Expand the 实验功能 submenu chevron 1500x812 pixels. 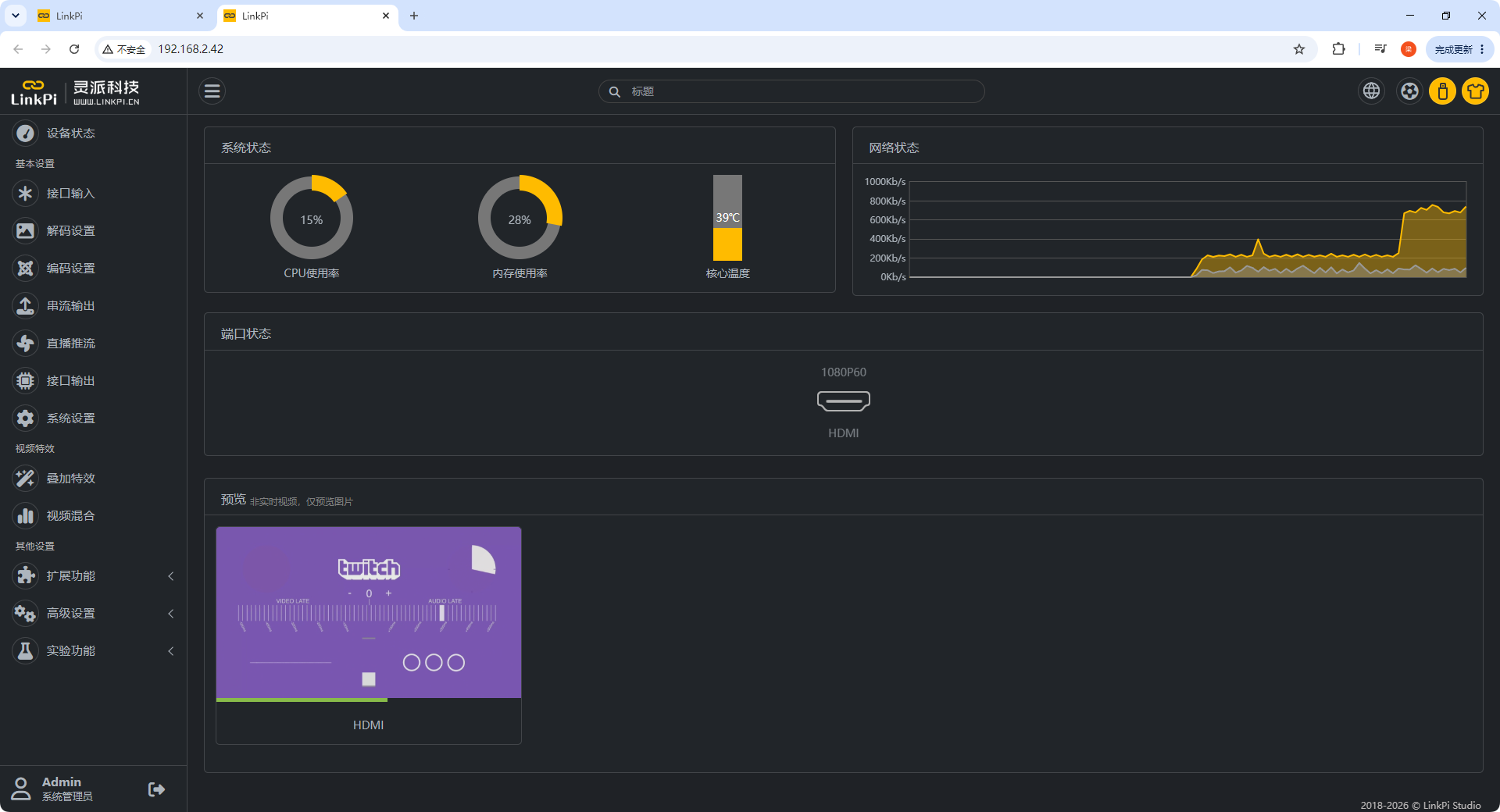tap(171, 651)
